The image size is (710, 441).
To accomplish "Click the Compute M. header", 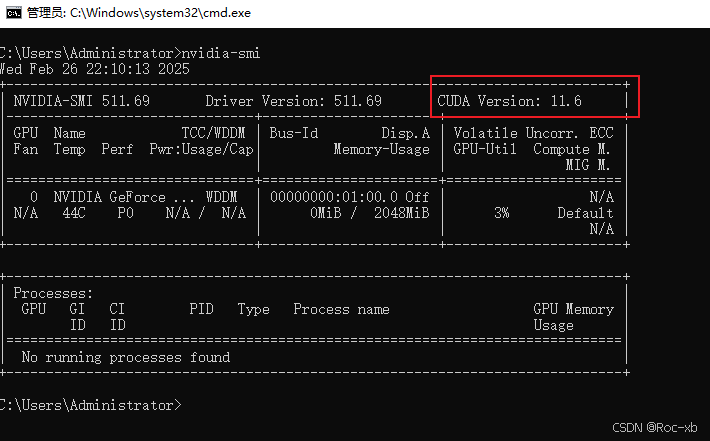I will (x=571, y=149).
